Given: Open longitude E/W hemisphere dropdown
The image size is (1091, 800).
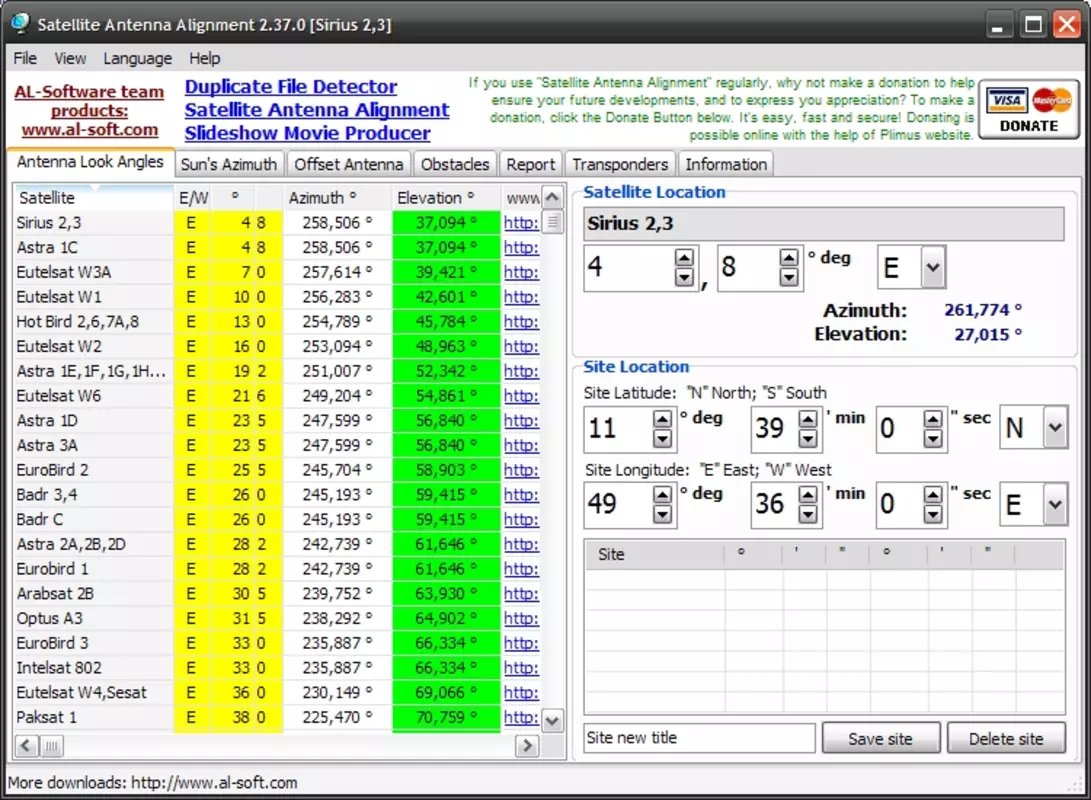Looking at the screenshot, I should [1055, 503].
